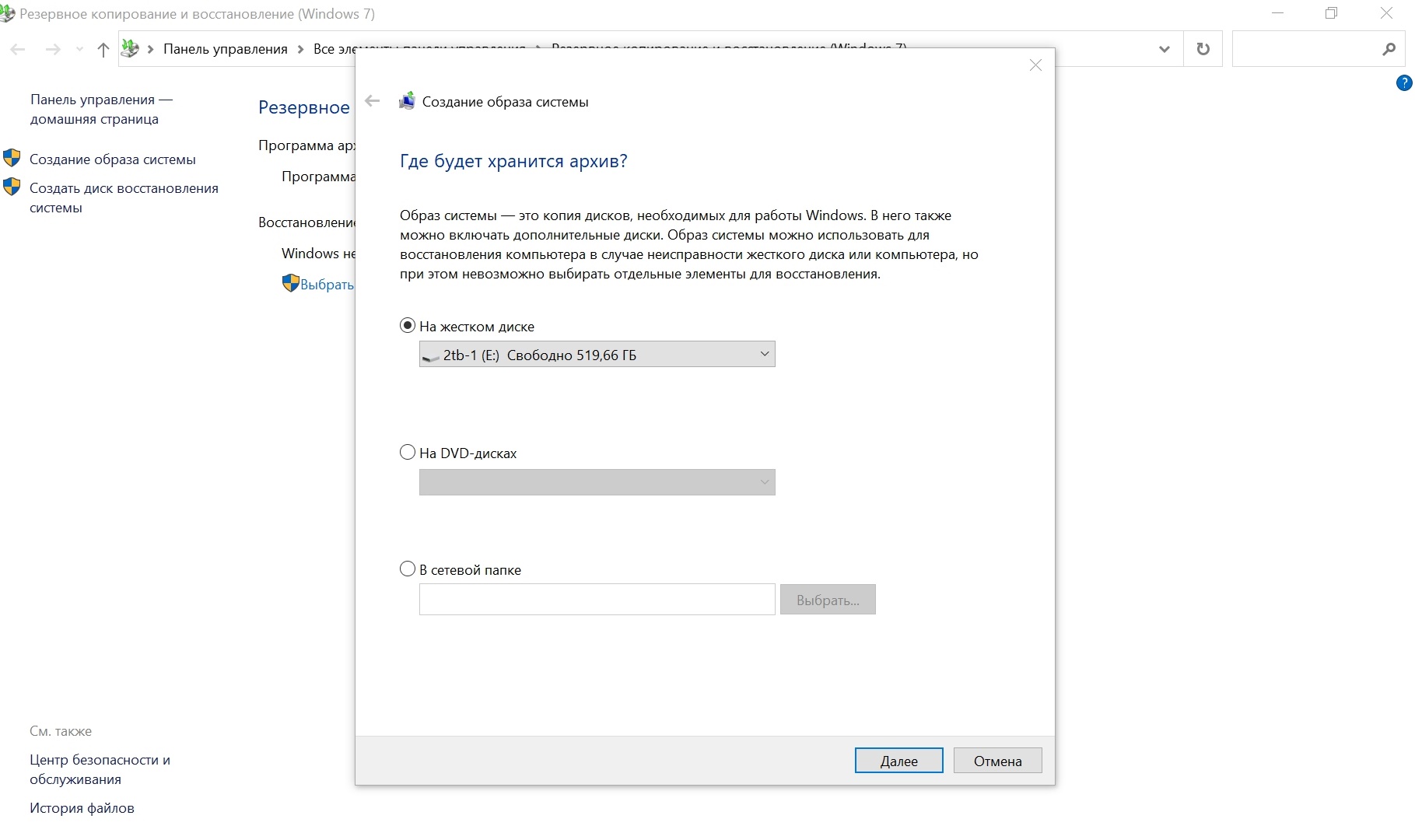The width and height of the screenshot is (1415, 840).
Task: Click shield icon beside Создать диск восстановления
Action: tap(12, 187)
